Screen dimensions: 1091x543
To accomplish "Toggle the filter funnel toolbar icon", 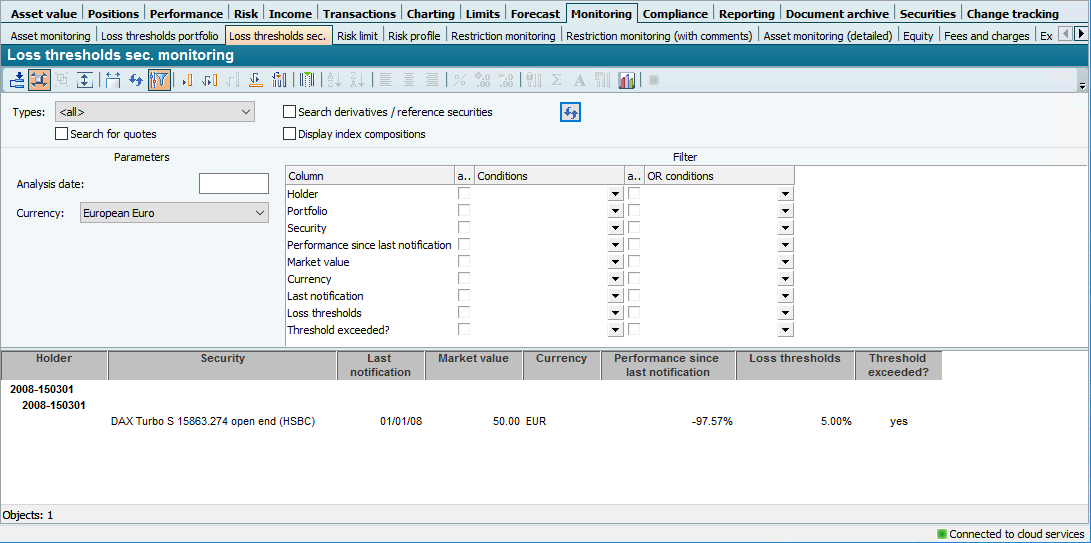I will click(x=159, y=80).
